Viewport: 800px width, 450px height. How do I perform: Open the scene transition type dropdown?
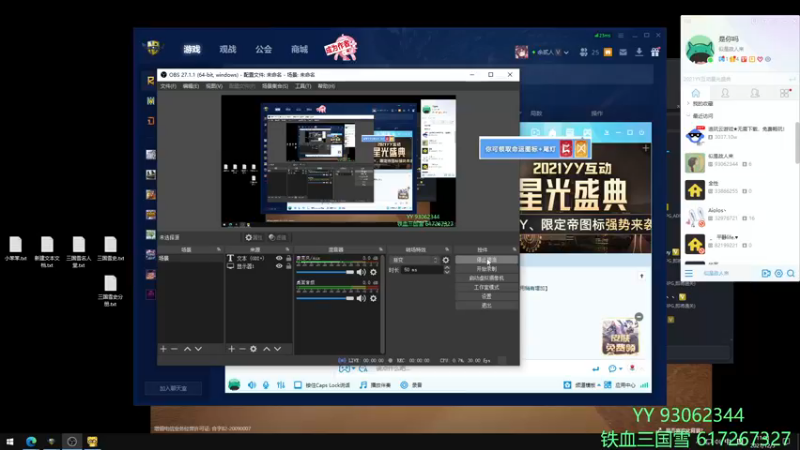tap(414, 260)
